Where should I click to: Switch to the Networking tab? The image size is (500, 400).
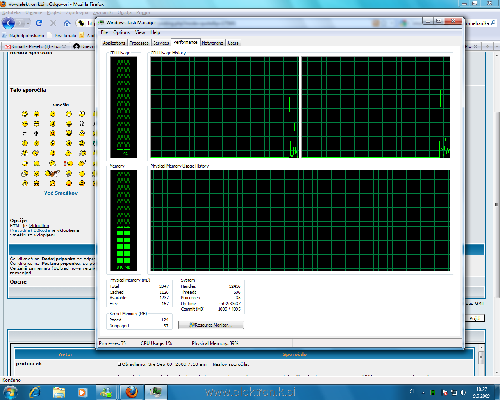click(x=212, y=43)
